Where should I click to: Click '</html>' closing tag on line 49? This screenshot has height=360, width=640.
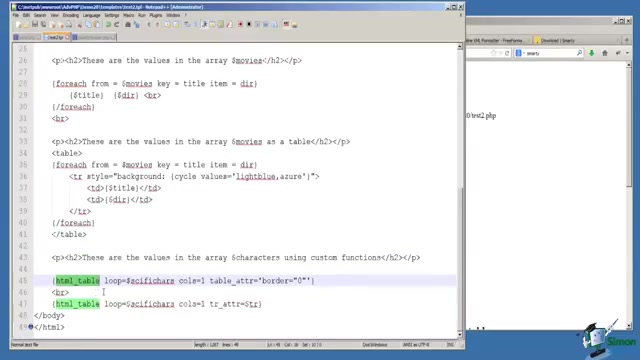pos(49,327)
